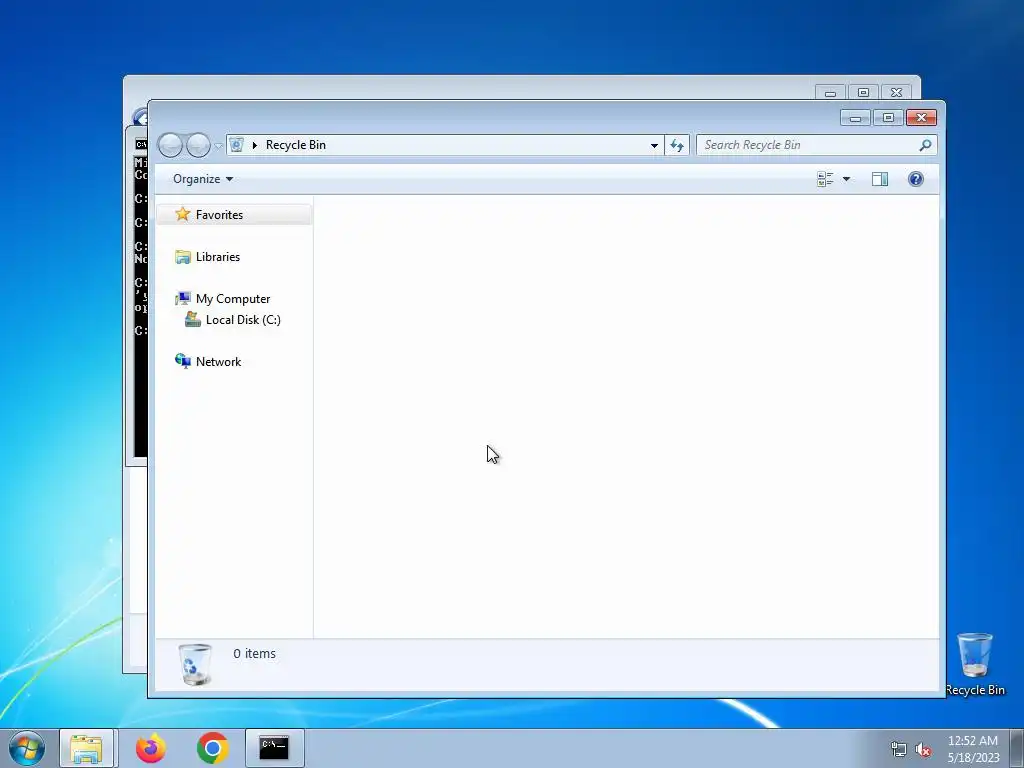Open the clock showing 12:52 AM
1024x768 pixels.
tap(973, 749)
